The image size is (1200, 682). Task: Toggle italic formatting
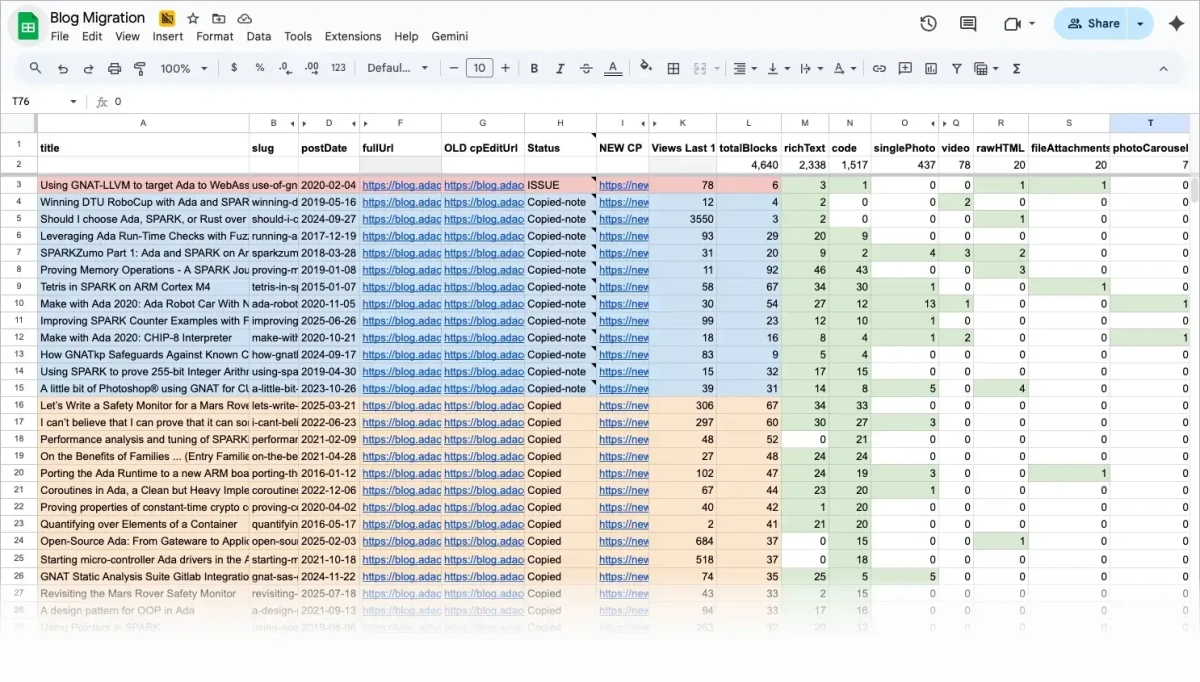[560, 68]
